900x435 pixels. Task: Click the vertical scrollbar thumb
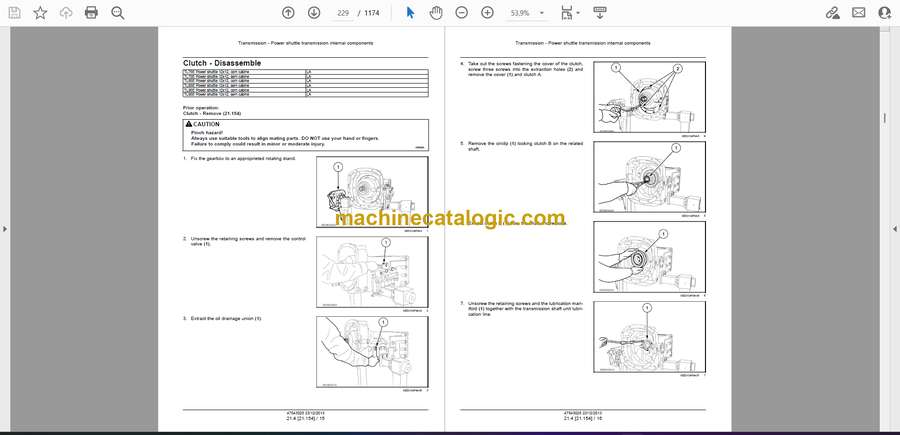(884, 118)
